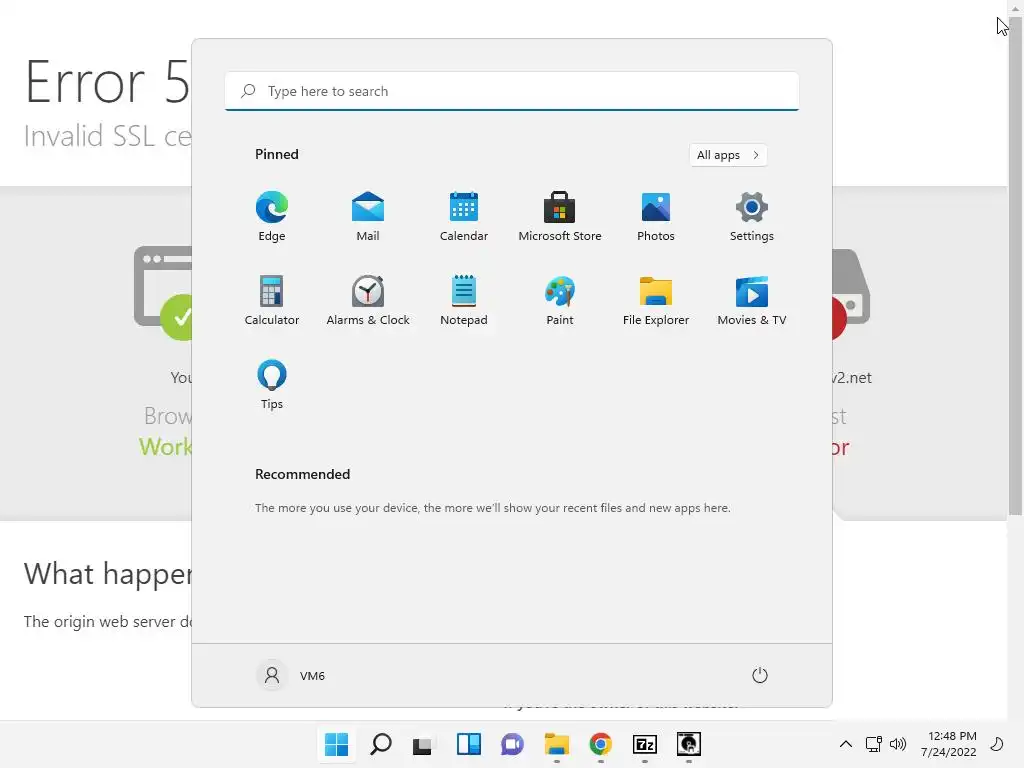
Task: Switch to Chrome on the taskbar
Action: [601, 744]
